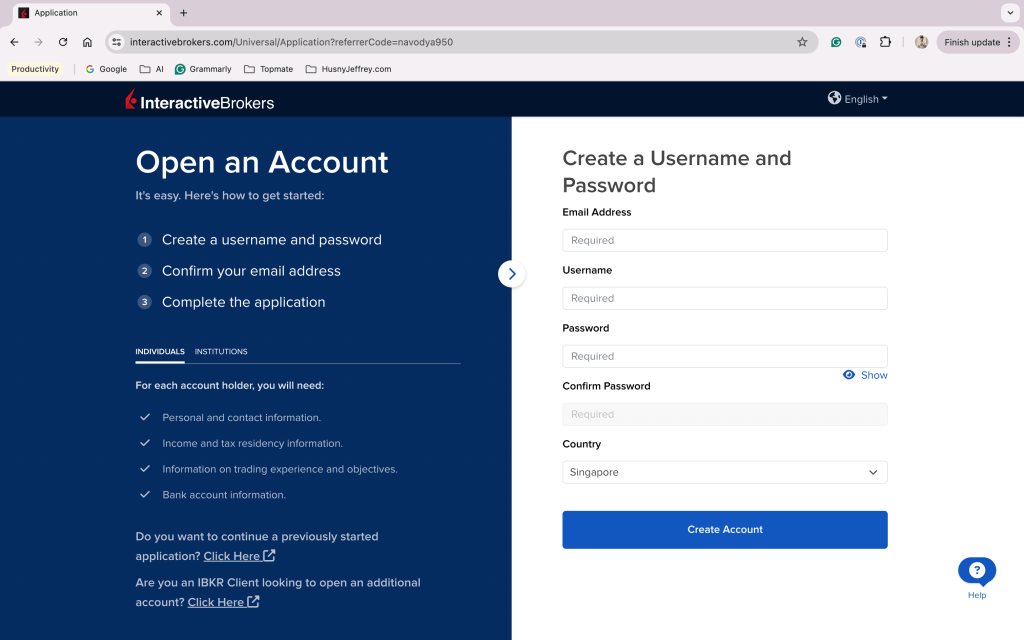Focus the Email Address input field
This screenshot has height=640, width=1024.
tap(724, 240)
